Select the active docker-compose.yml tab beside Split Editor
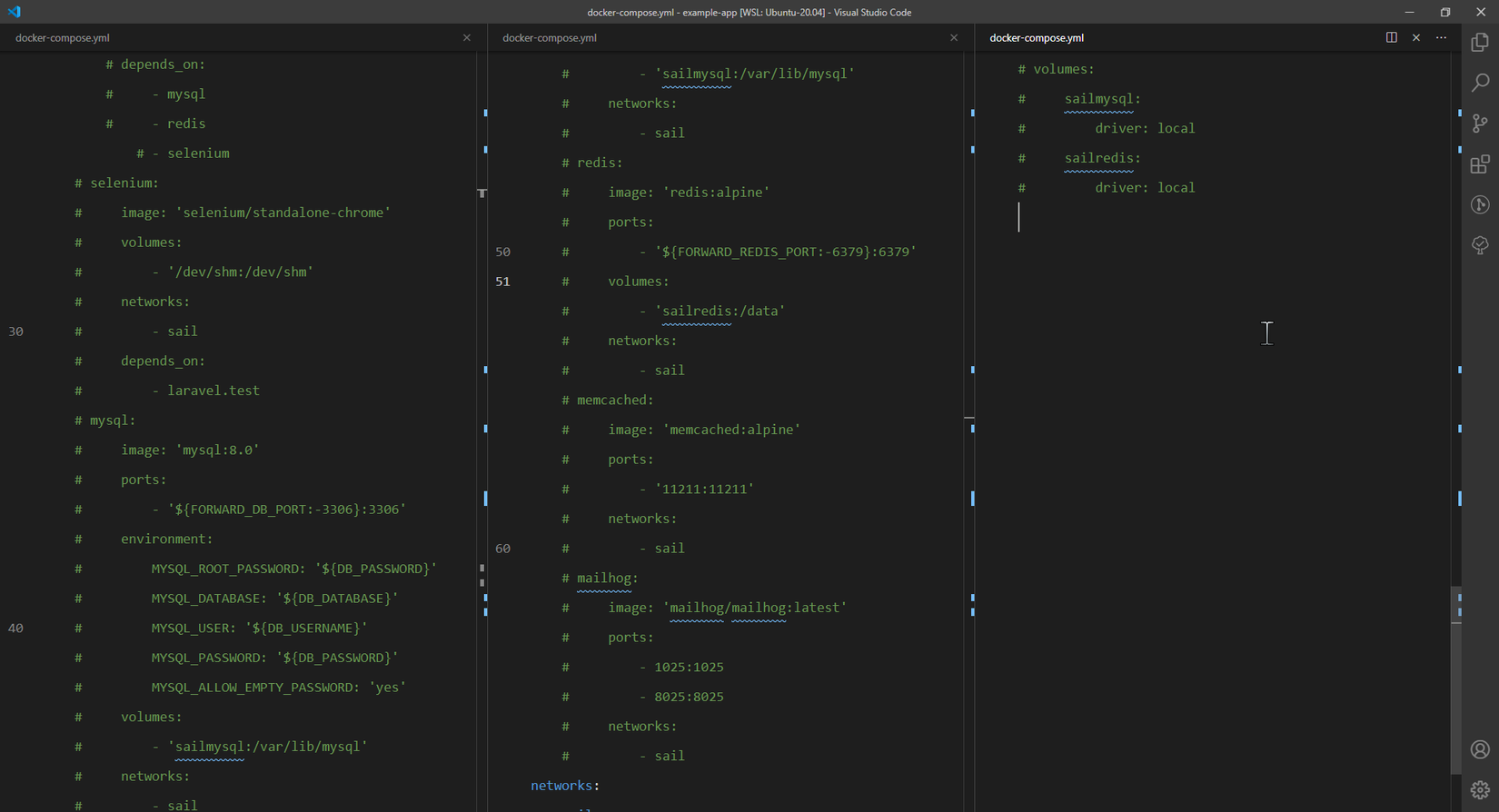 tap(1037, 38)
